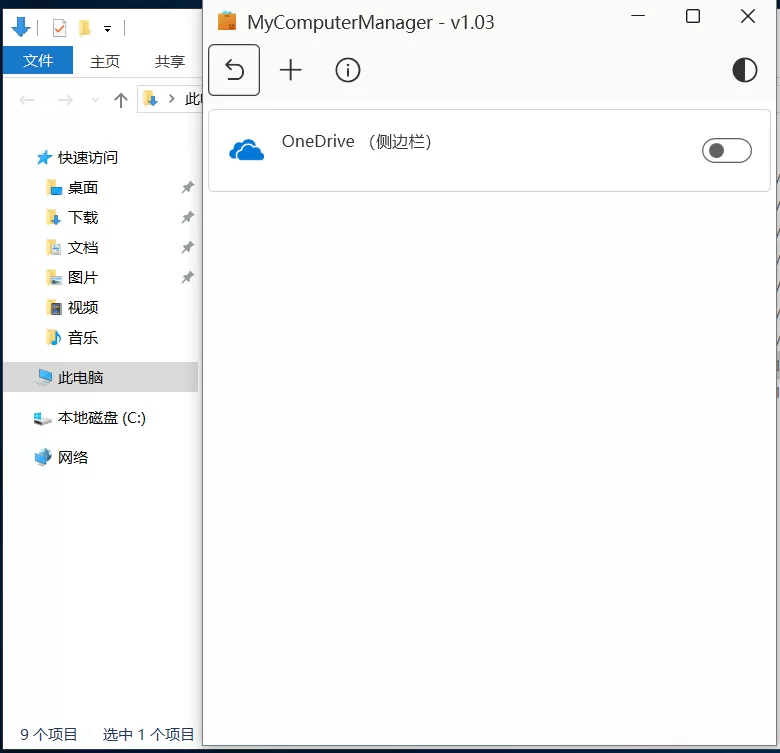Click the pin icon next to 下载
This screenshot has width=780, height=753.
tap(188, 217)
